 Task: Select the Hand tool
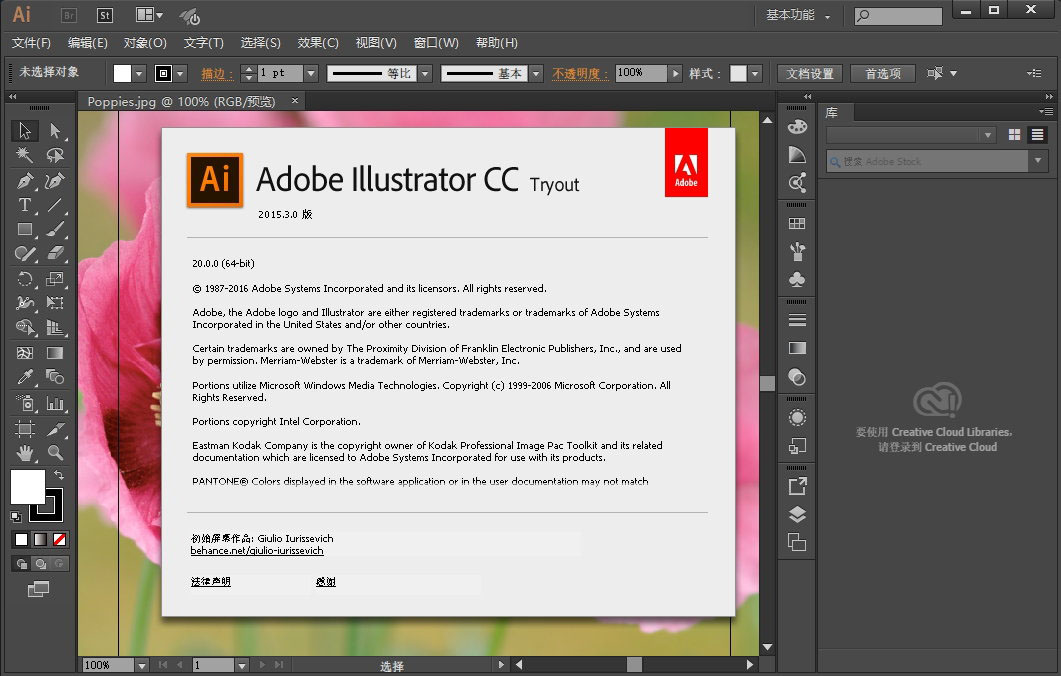click(24, 453)
